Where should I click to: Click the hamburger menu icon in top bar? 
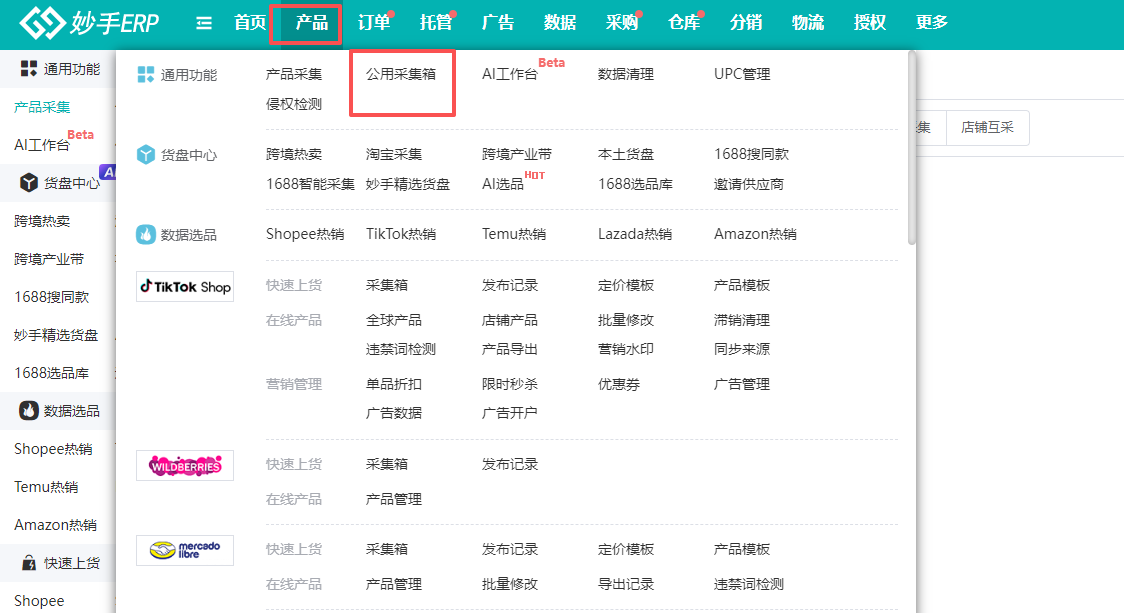(204, 22)
